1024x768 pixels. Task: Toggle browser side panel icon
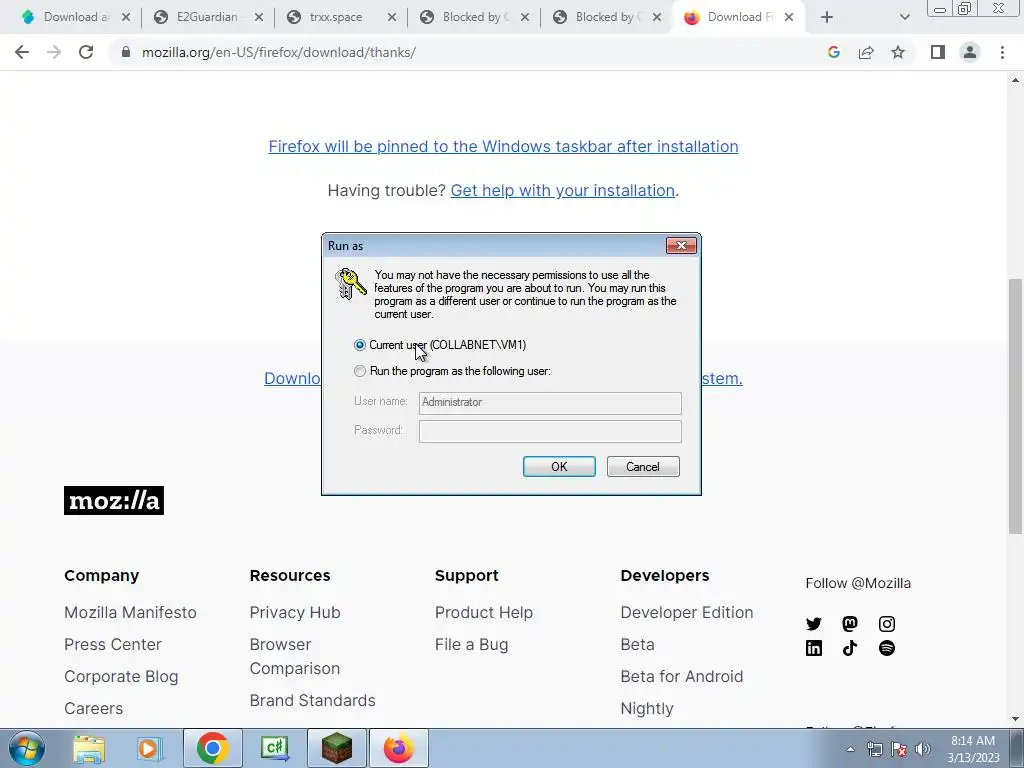938,52
